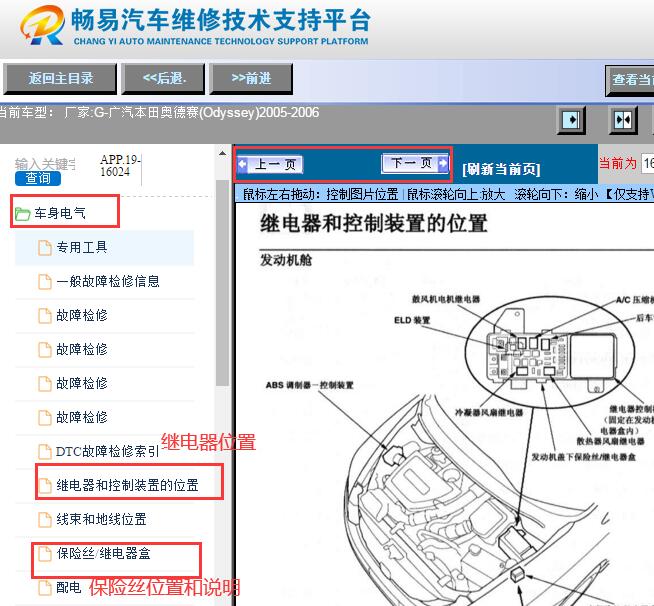Select 继电器和控制装置的位置 in the tree
654x606 pixels.
(127, 485)
